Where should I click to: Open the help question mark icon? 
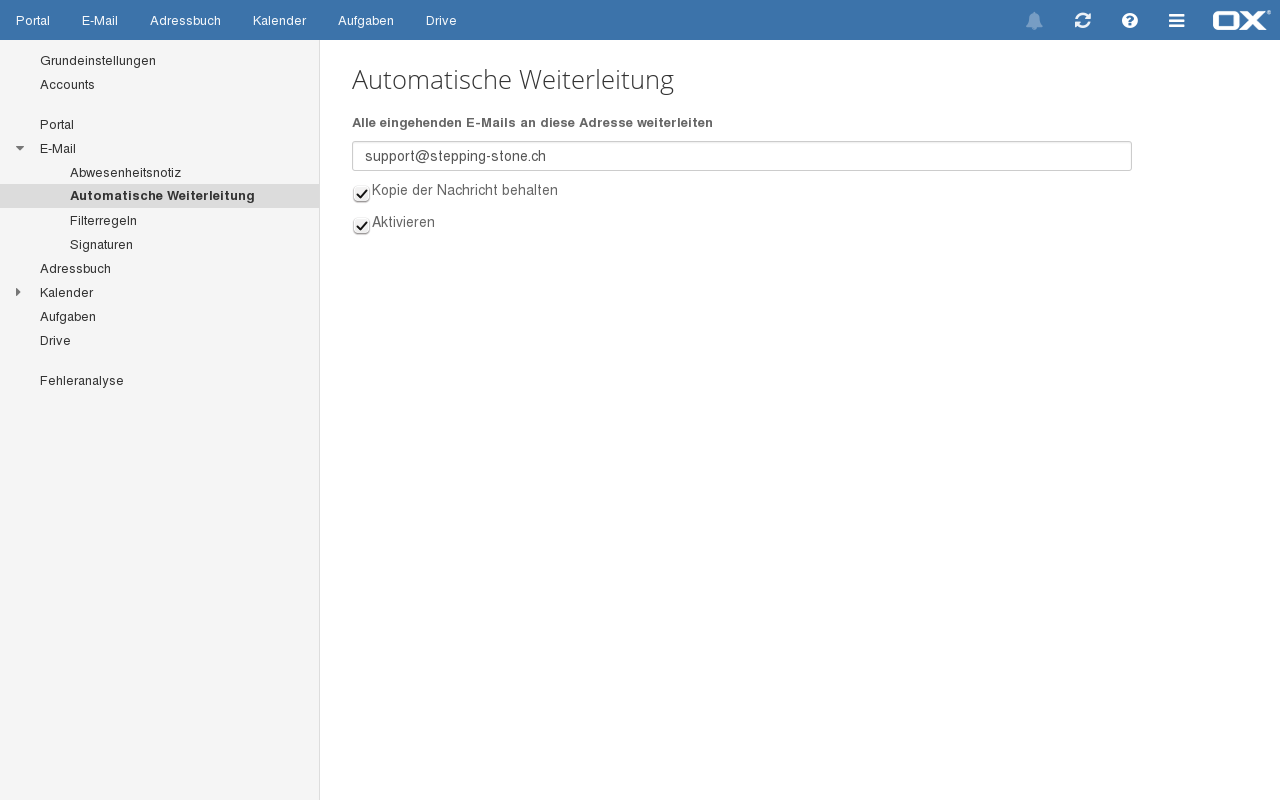pos(1130,21)
